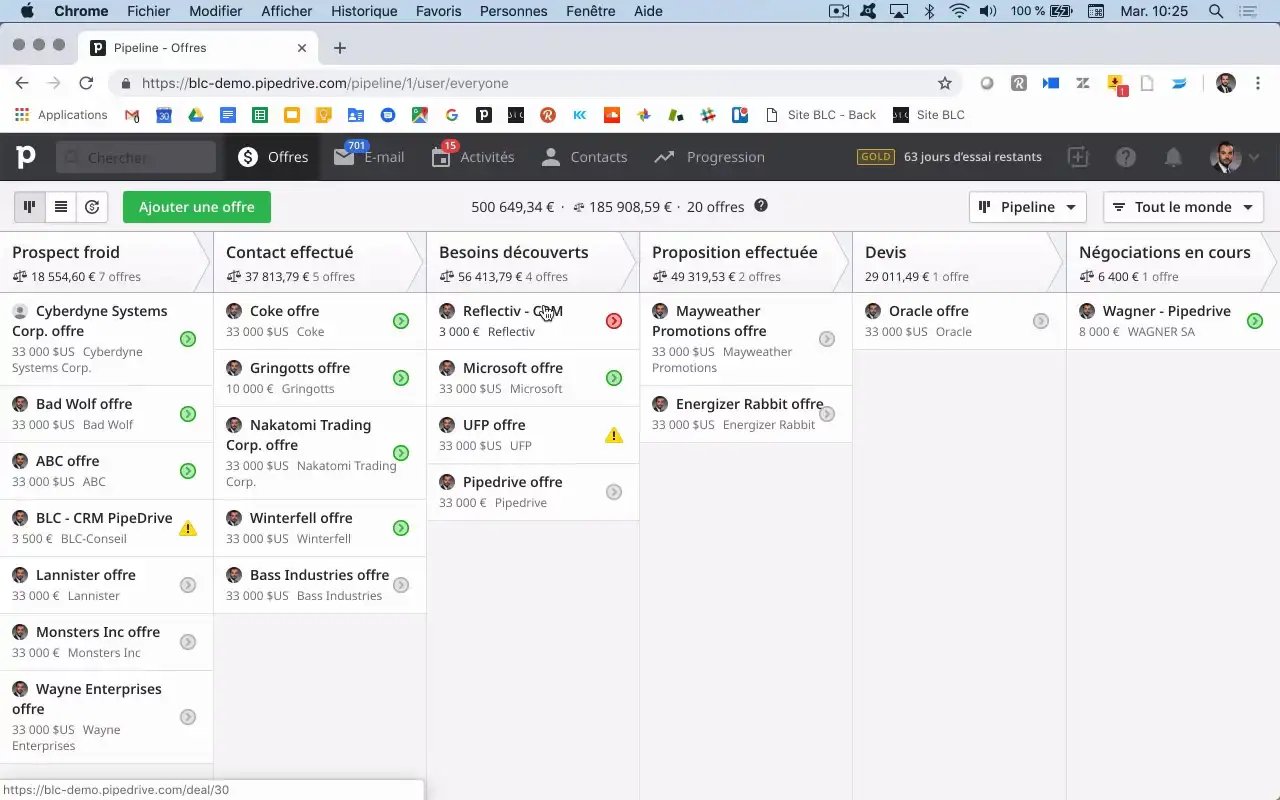Click Wayne Enterprises offer grey activity icon
1280x800 pixels.
[188, 717]
